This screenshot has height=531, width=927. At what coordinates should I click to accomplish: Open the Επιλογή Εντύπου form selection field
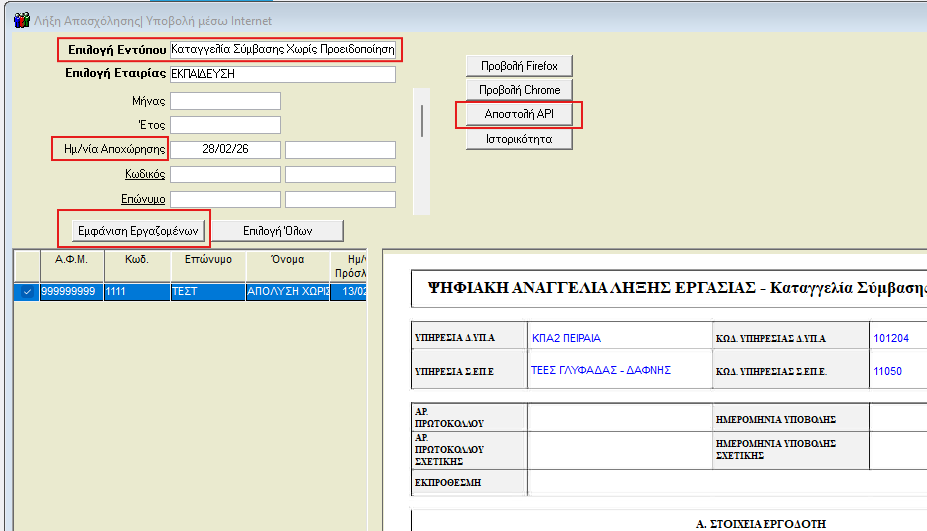(x=283, y=49)
